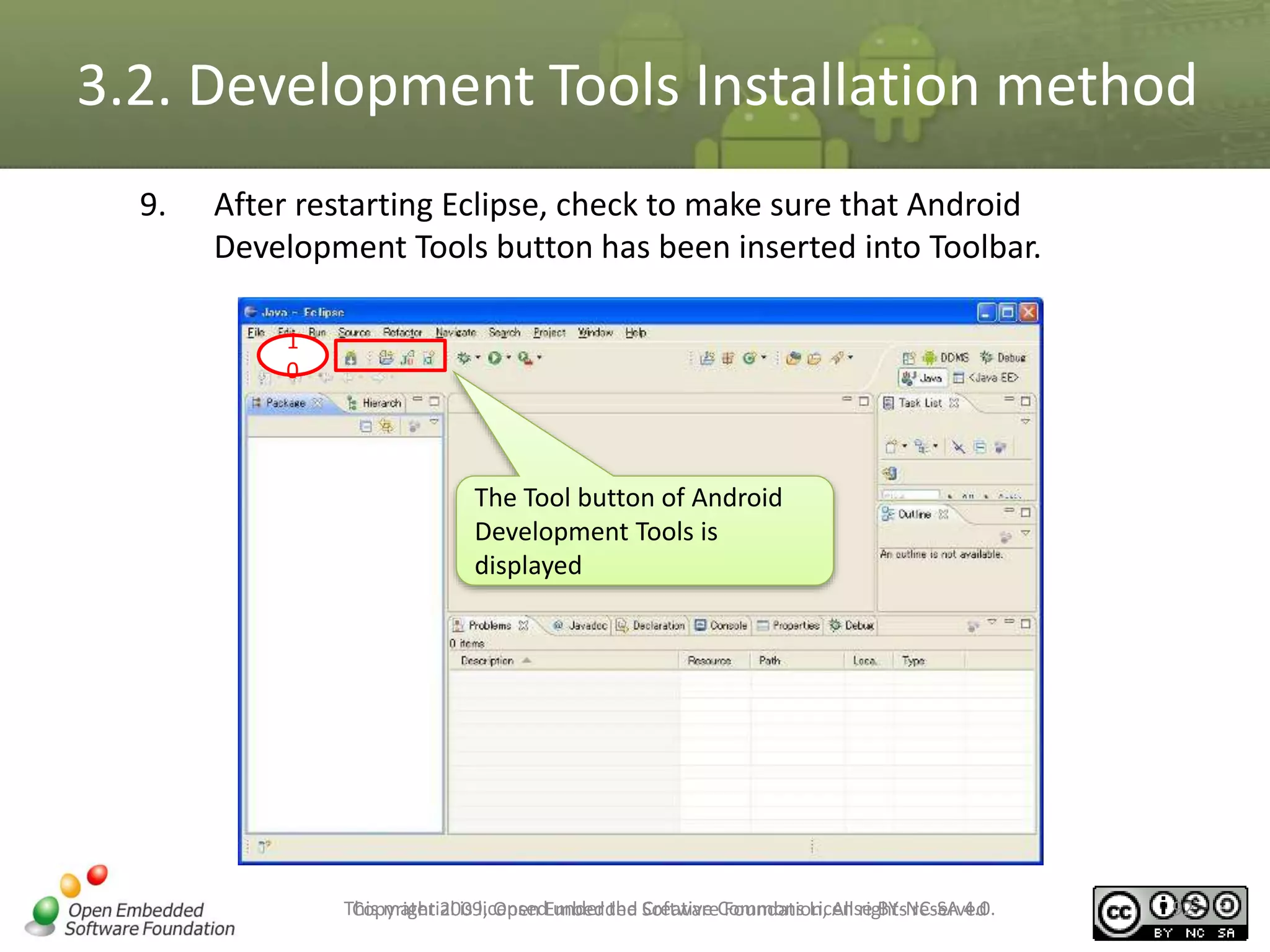The height and width of the screenshot is (952, 1270).
Task: Toggle Link with Editor in Package Explorer
Action: tap(387, 426)
